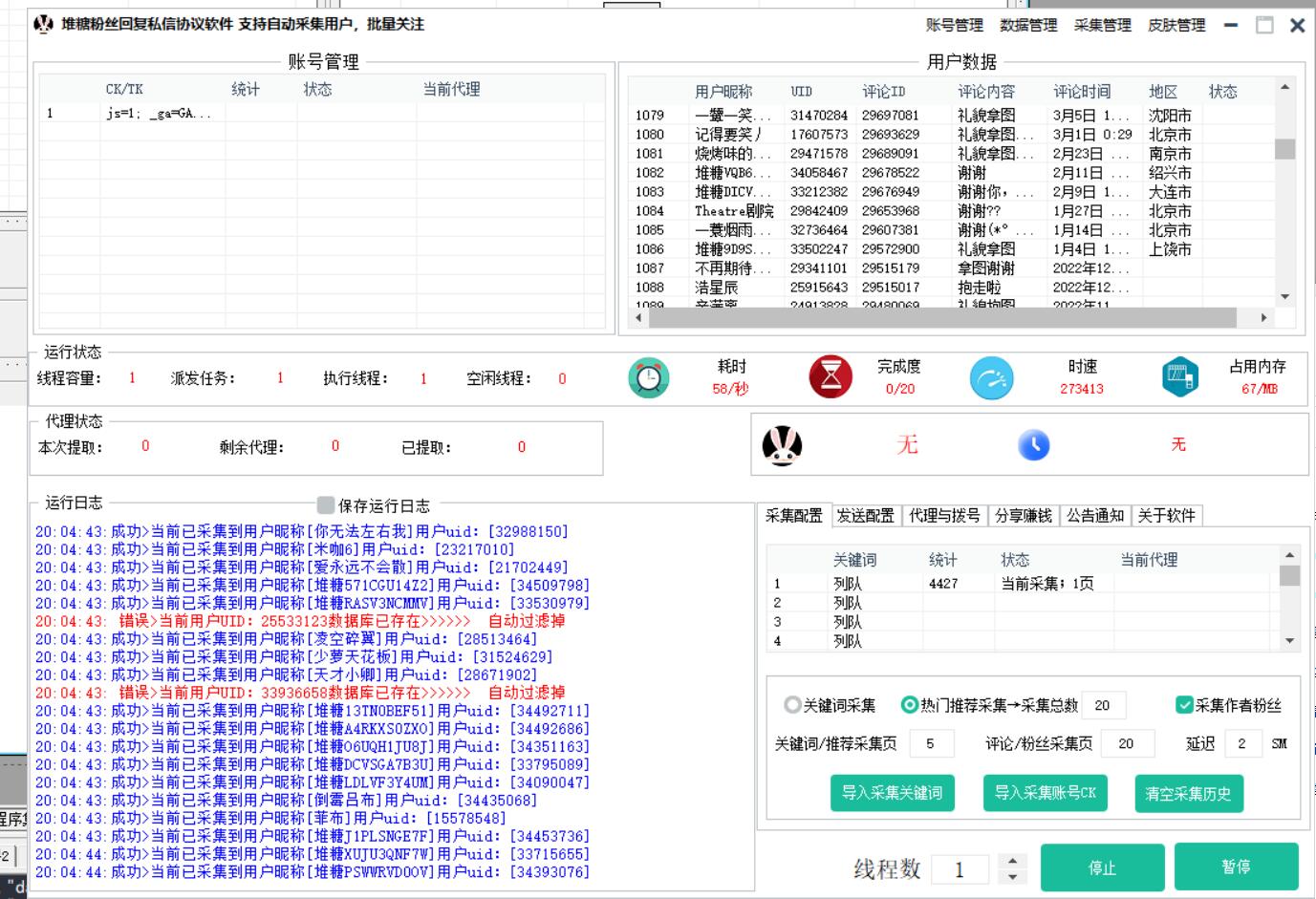Click the rabbit avatar icon

pyautogui.click(x=782, y=445)
